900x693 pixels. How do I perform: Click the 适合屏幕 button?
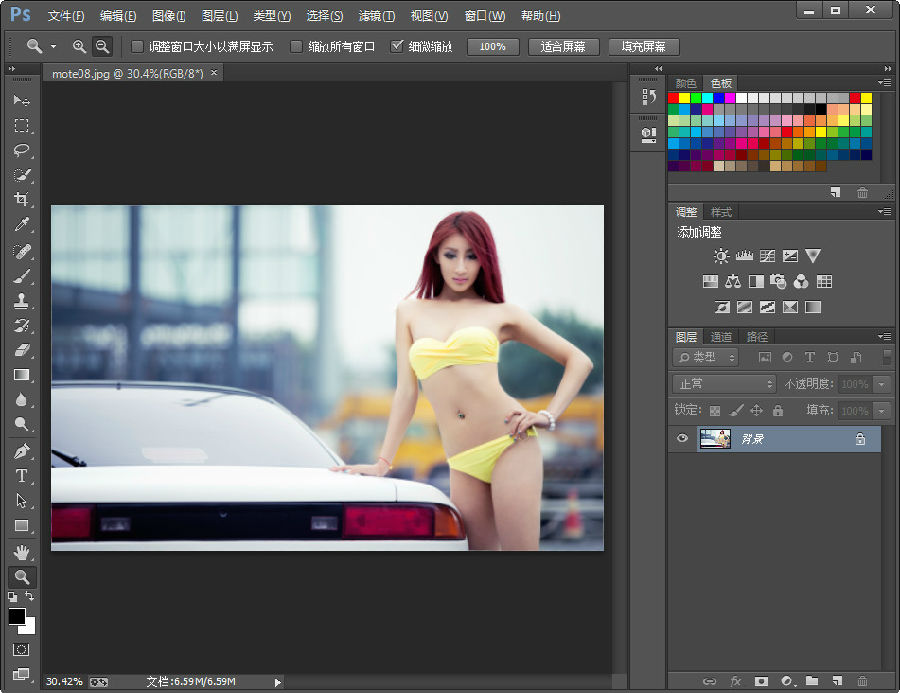pyautogui.click(x=563, y=46)
